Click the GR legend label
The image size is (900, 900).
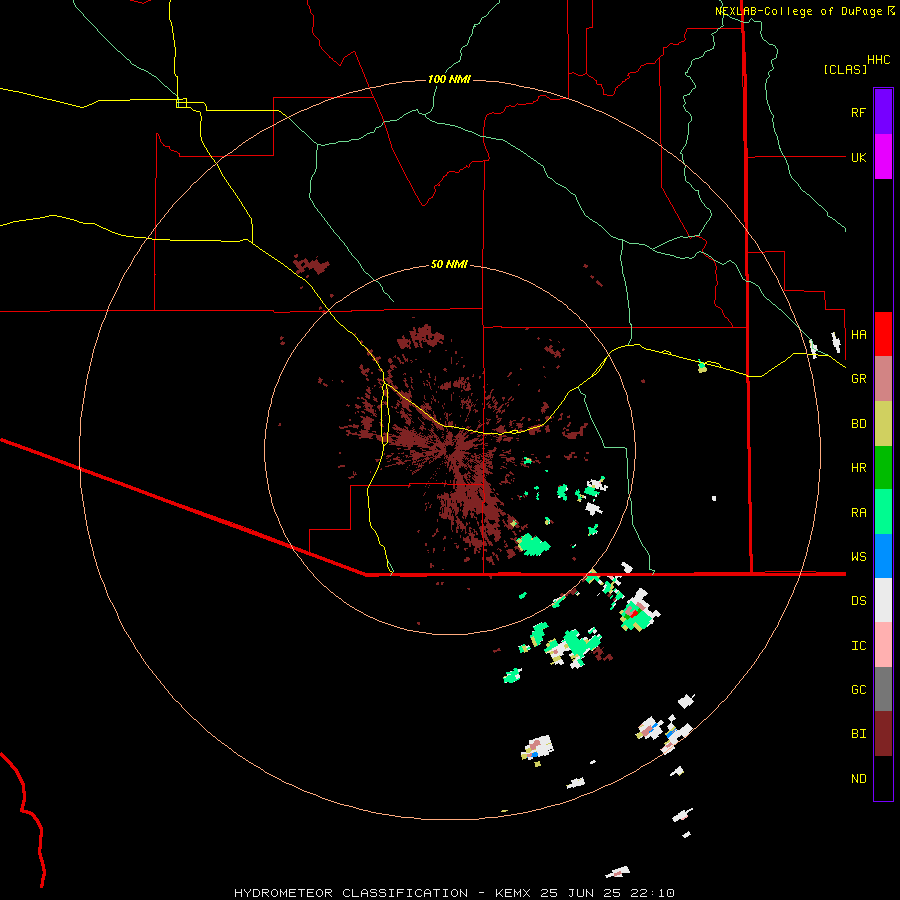pyautogui.click(x=858, y=379)
